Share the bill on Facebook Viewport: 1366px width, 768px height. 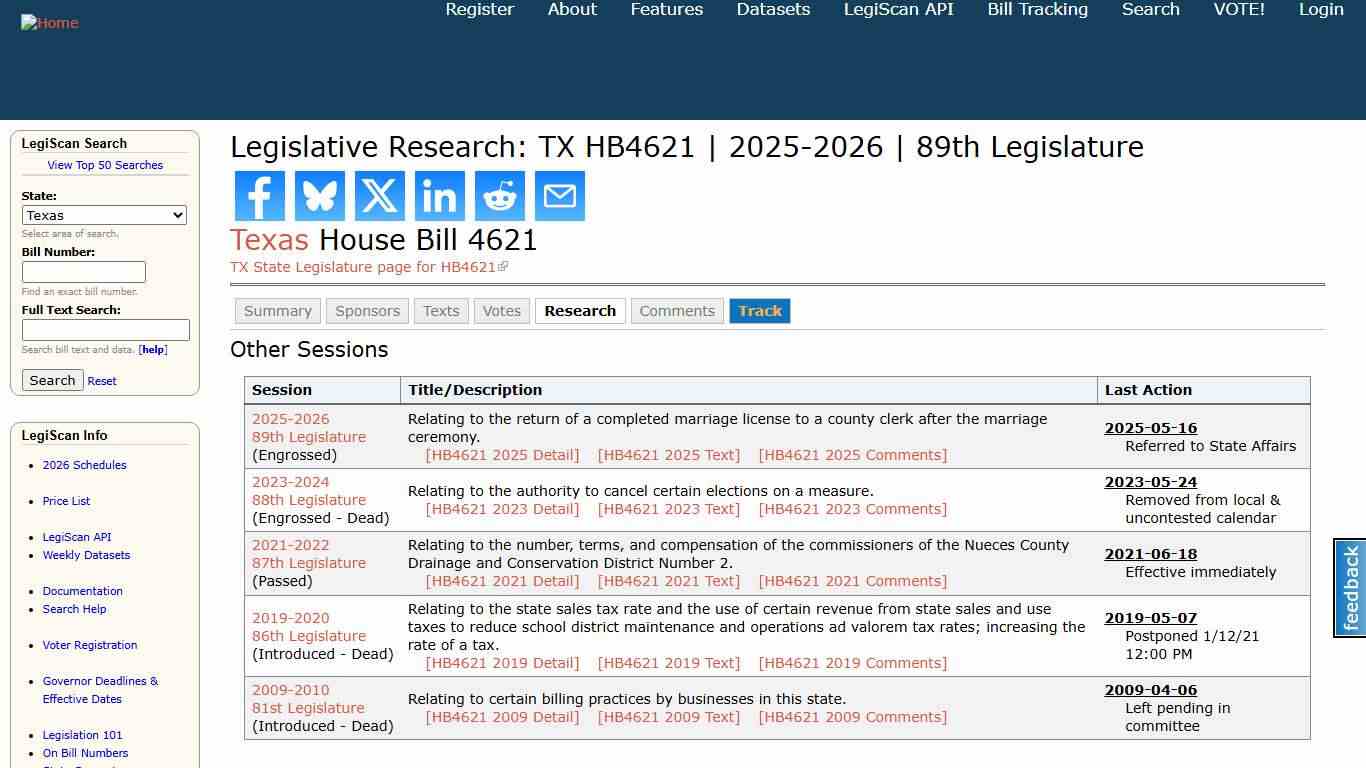(259, 195)
